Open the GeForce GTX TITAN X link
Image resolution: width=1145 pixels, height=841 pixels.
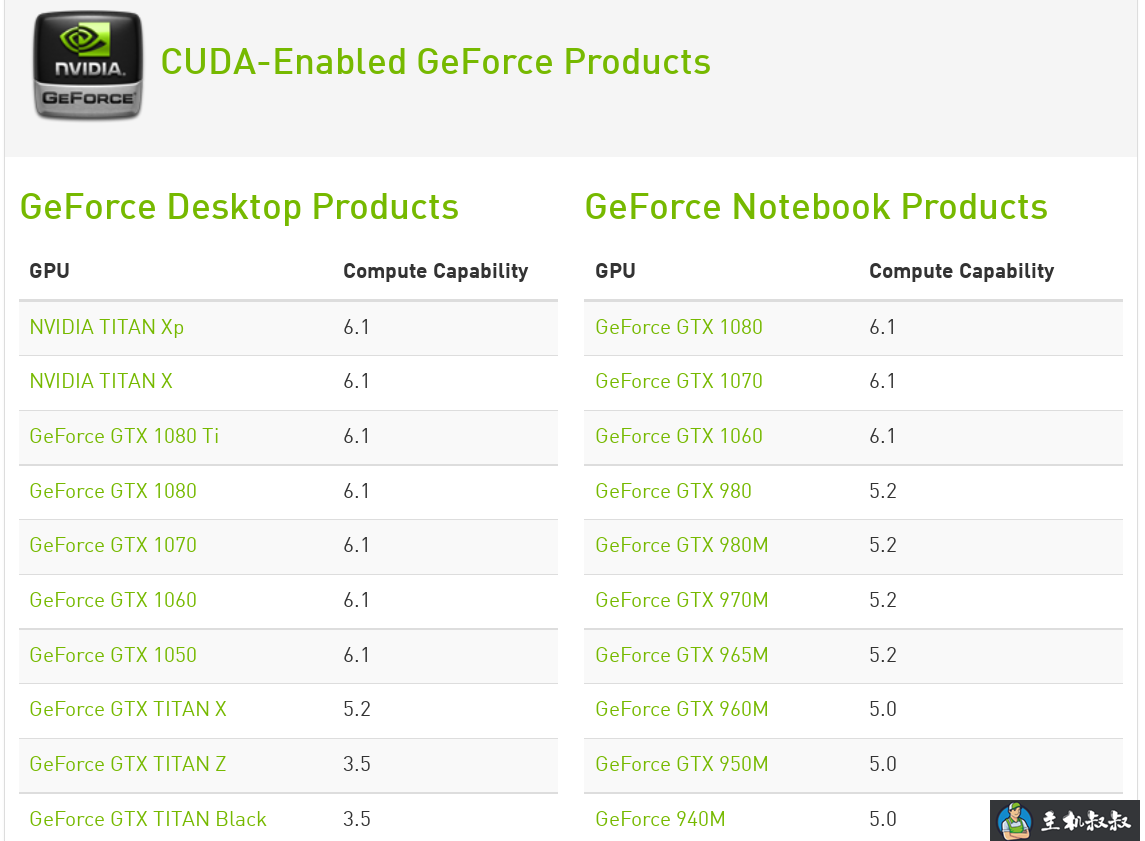point(128,709)
